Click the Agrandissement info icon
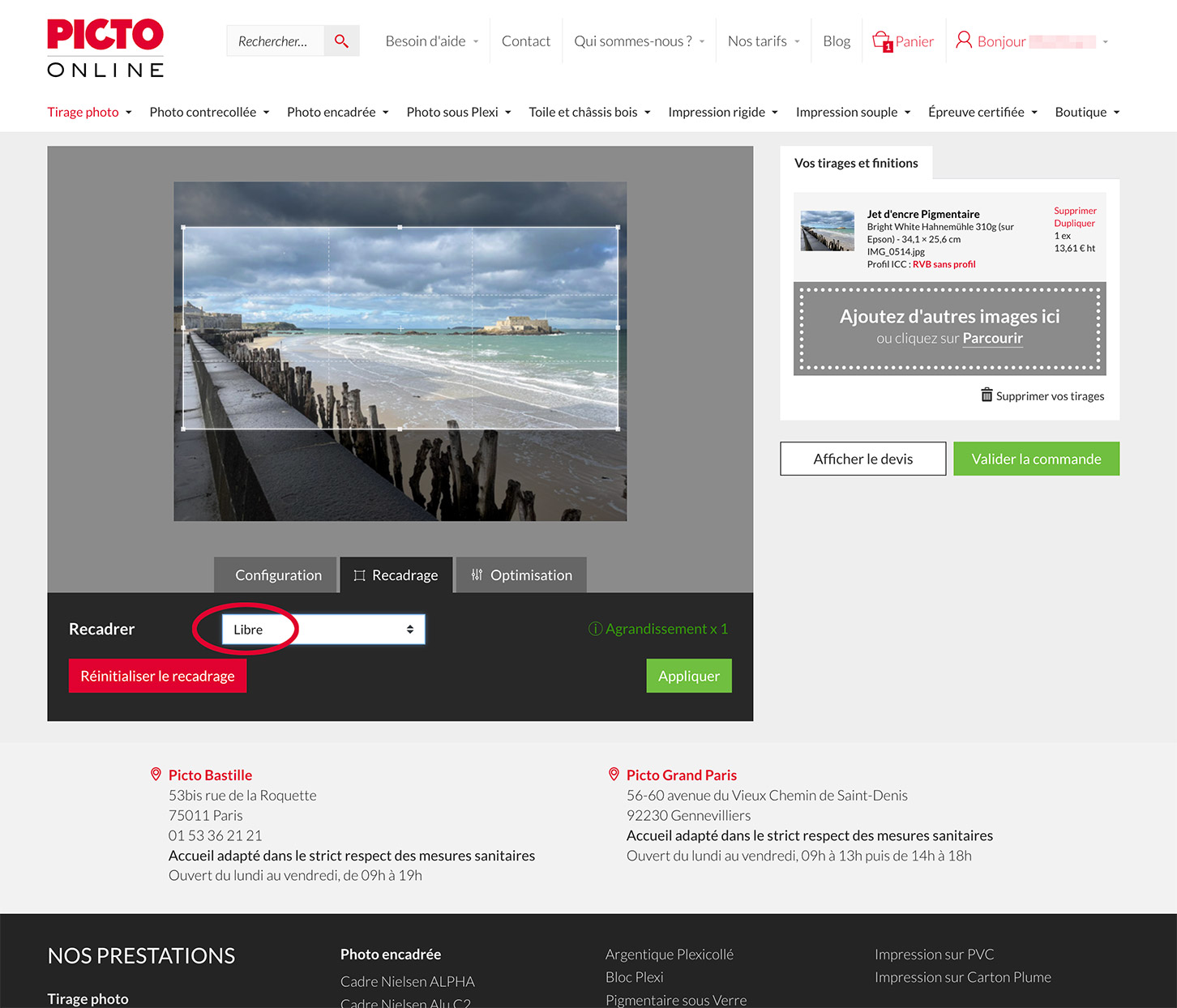 pos(595,629)
